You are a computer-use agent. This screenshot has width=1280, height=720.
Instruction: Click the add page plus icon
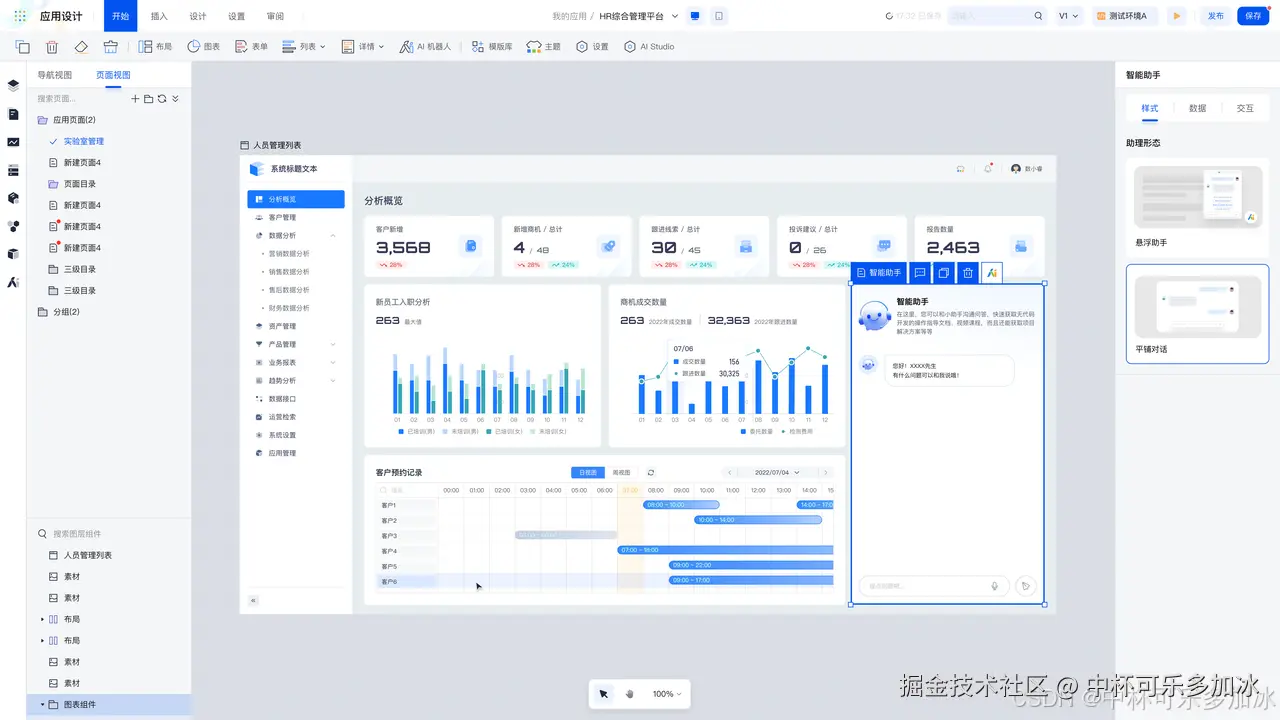[x=136, y=99]
